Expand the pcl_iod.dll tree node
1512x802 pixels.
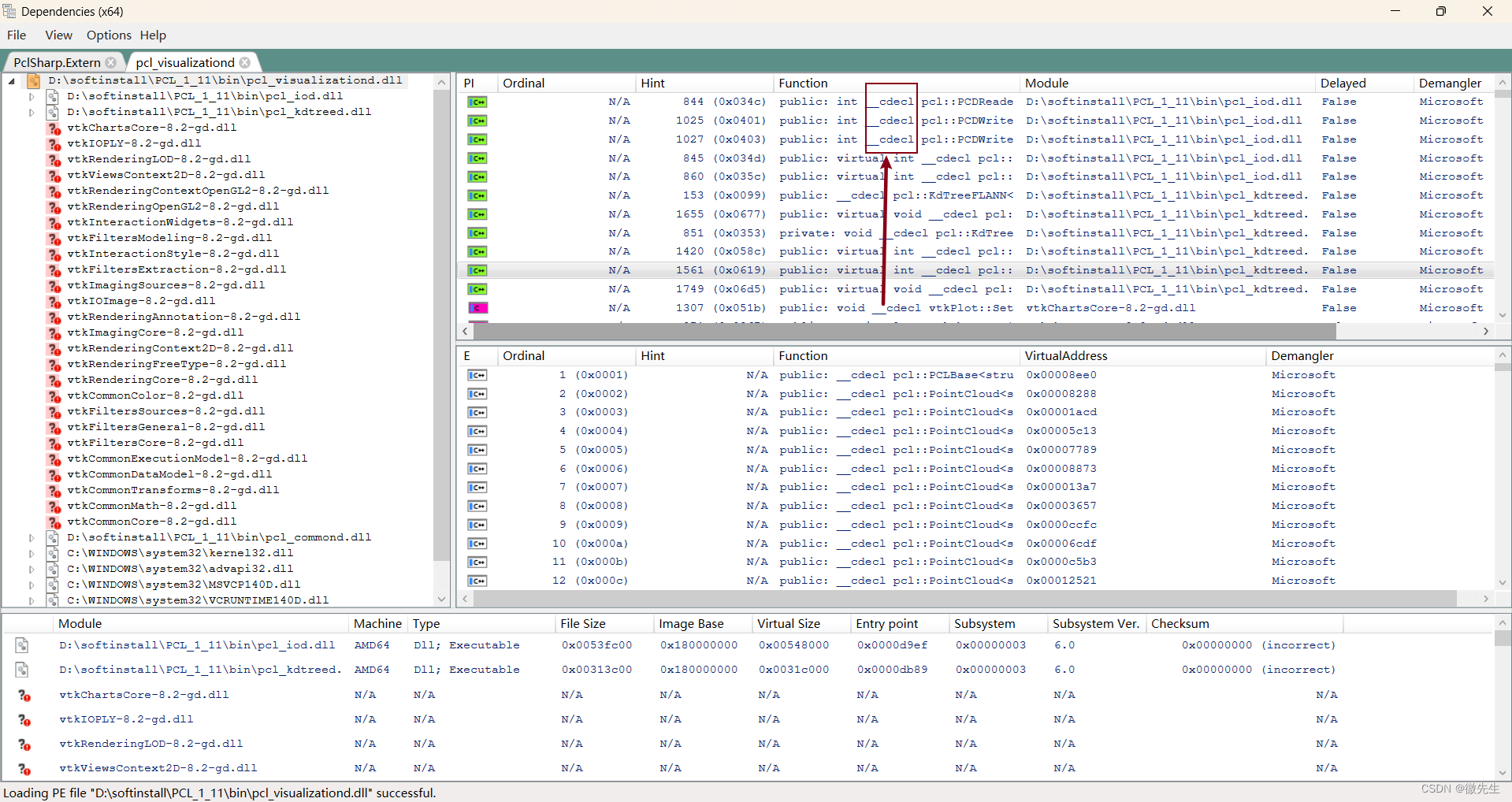click(32, 96)
